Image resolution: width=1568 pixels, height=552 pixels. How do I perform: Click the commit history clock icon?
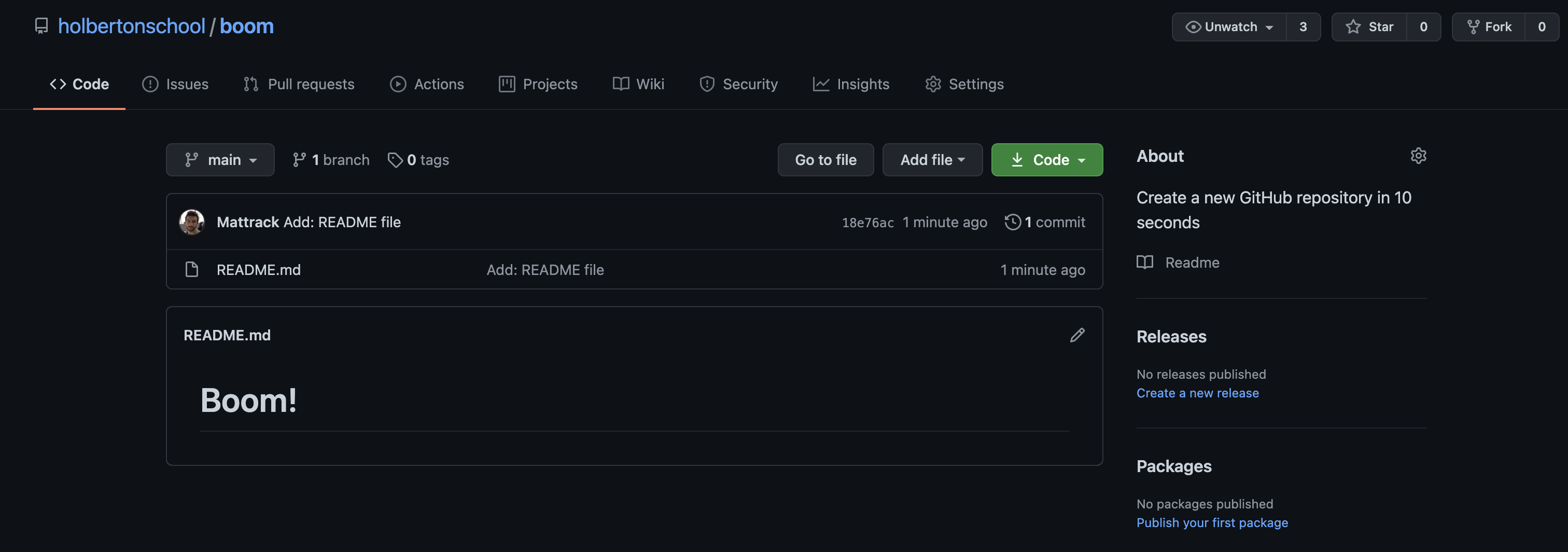point(1012,223)
